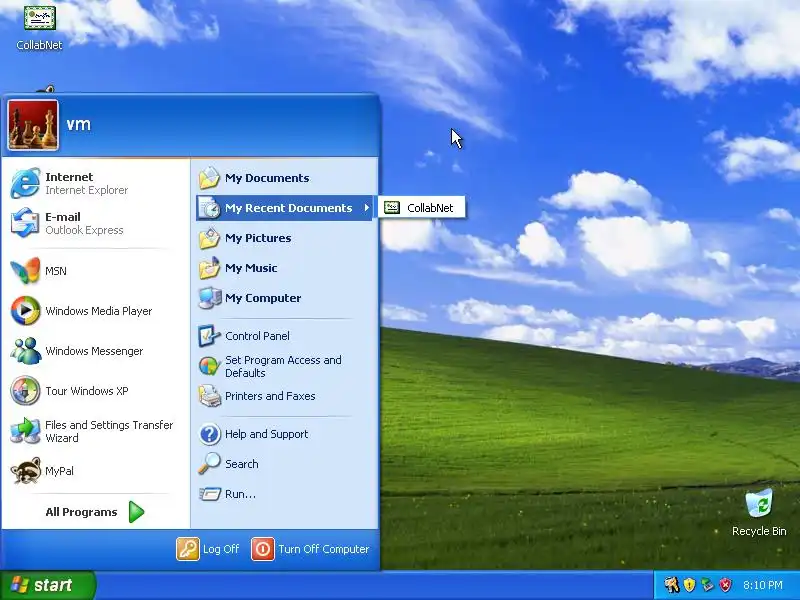Click the Log Off button
The height and width of the screenshot is (600, 800).
(x=208, y=549)
